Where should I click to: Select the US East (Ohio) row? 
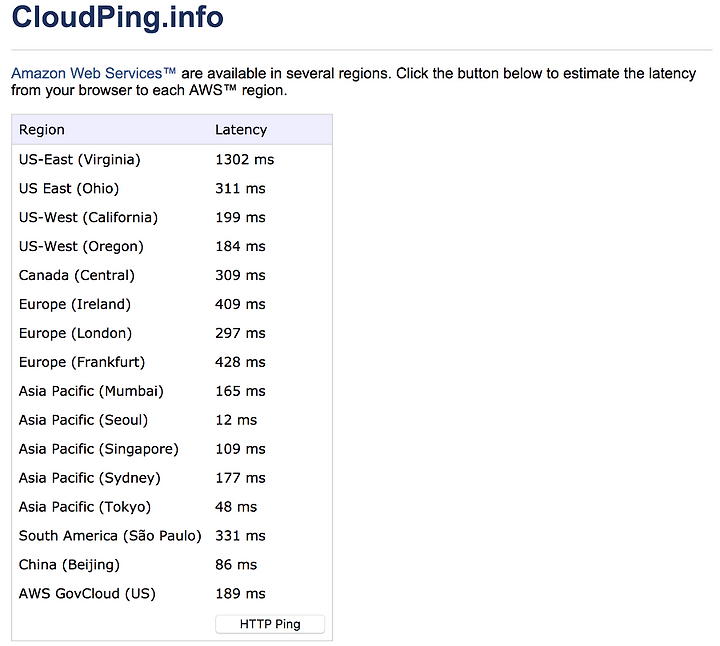pyautogui.click(x=172, y=189)
